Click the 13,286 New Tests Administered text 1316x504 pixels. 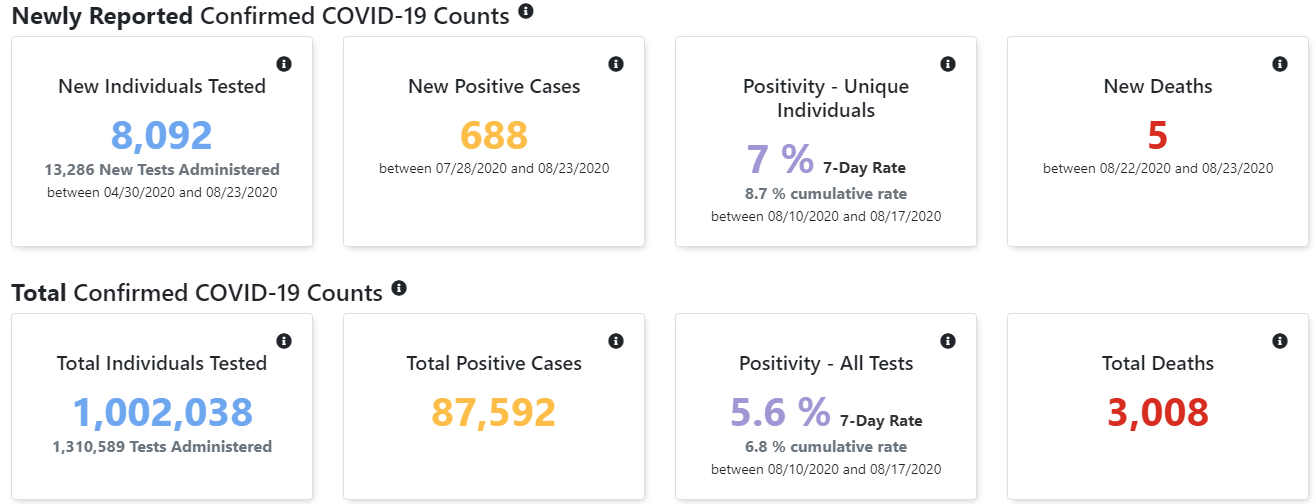(x=162, y=170)
